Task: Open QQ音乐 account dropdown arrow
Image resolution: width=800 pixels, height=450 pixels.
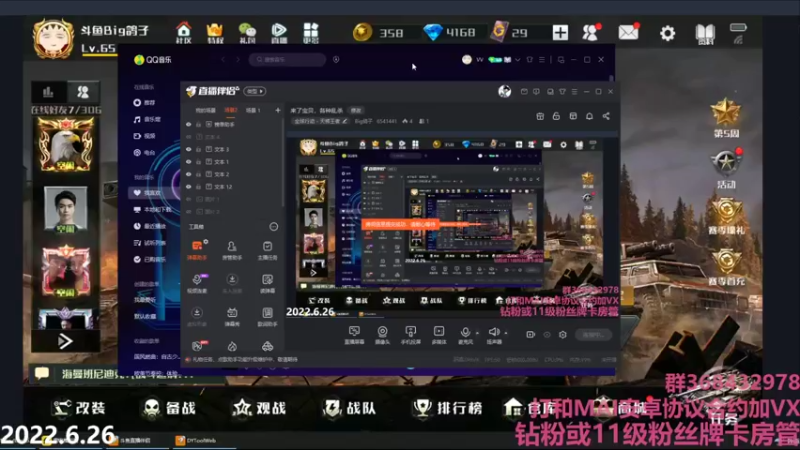Action: (517, 60)
